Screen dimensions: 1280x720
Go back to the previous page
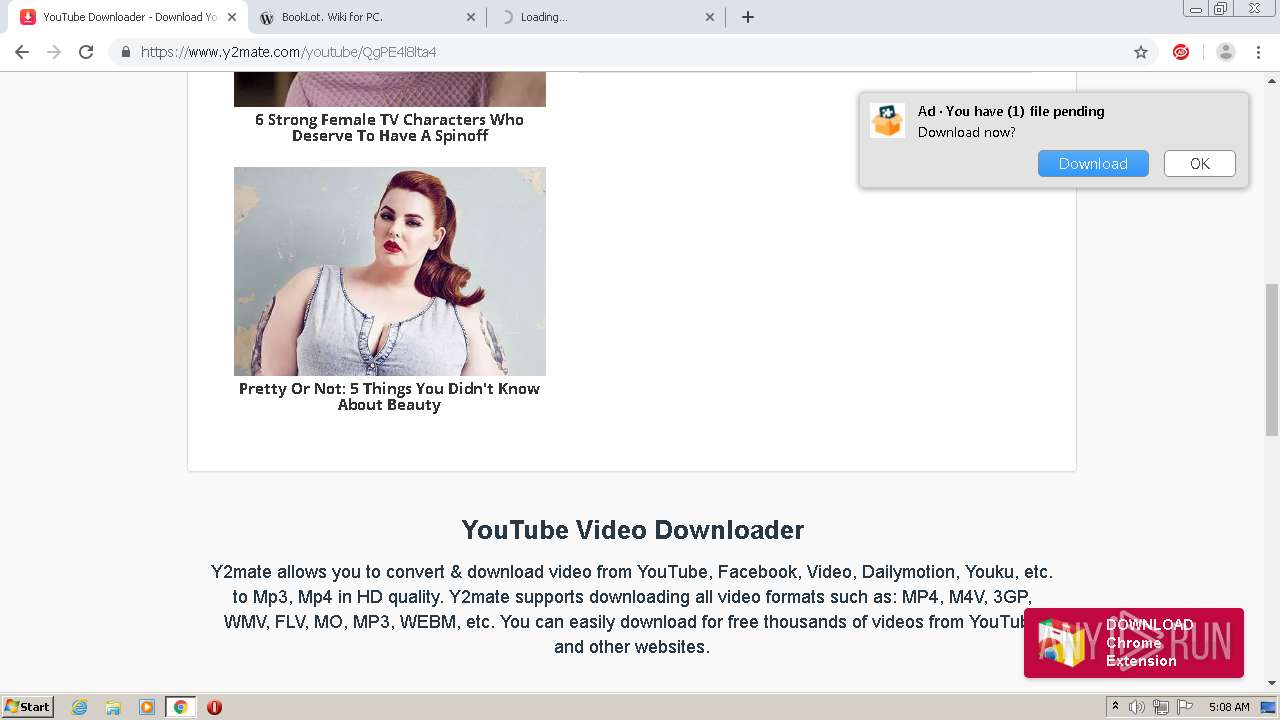[x=22, y=52]
